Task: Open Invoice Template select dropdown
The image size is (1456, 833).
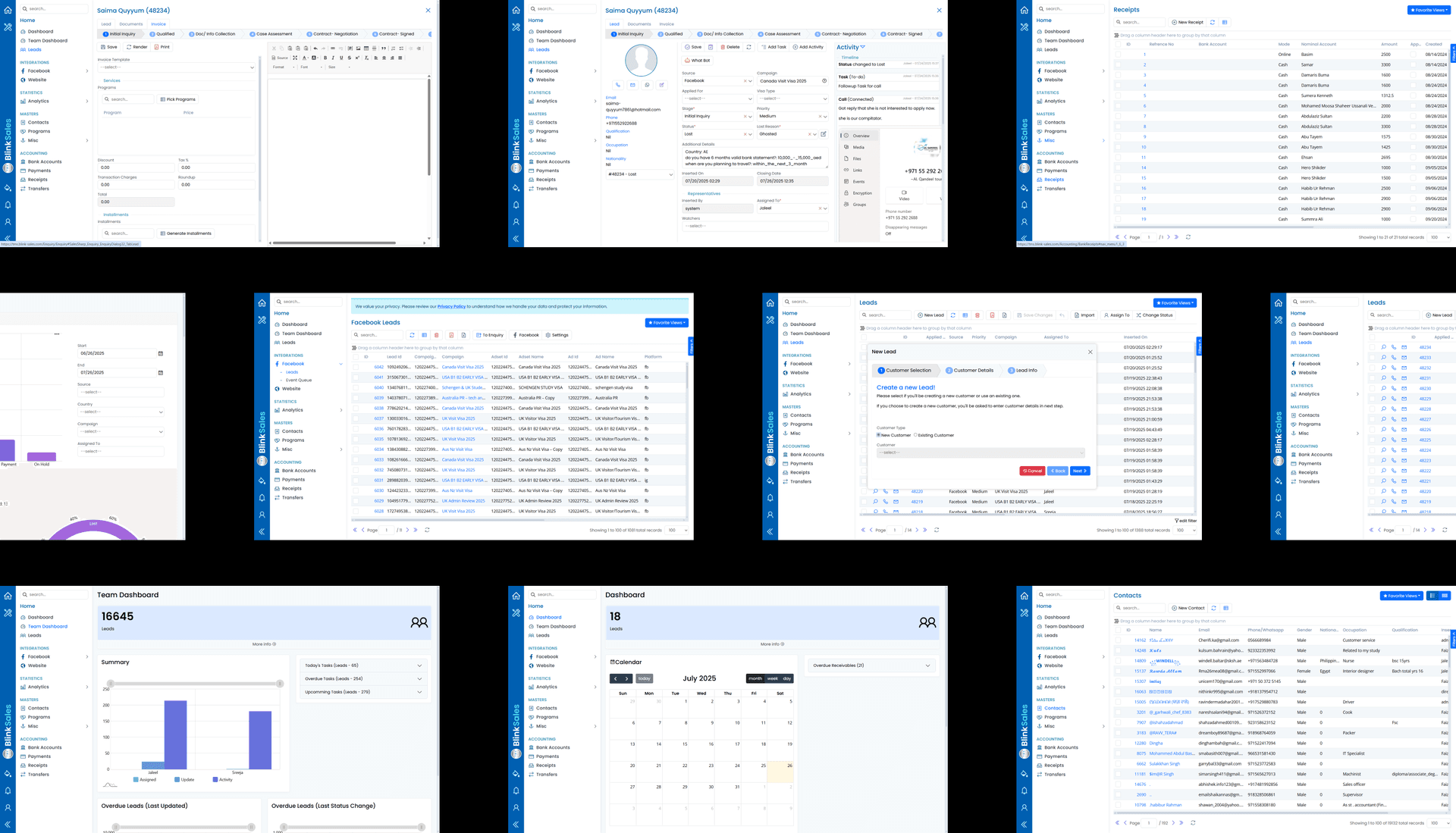Action: click(x=176, y=67)
